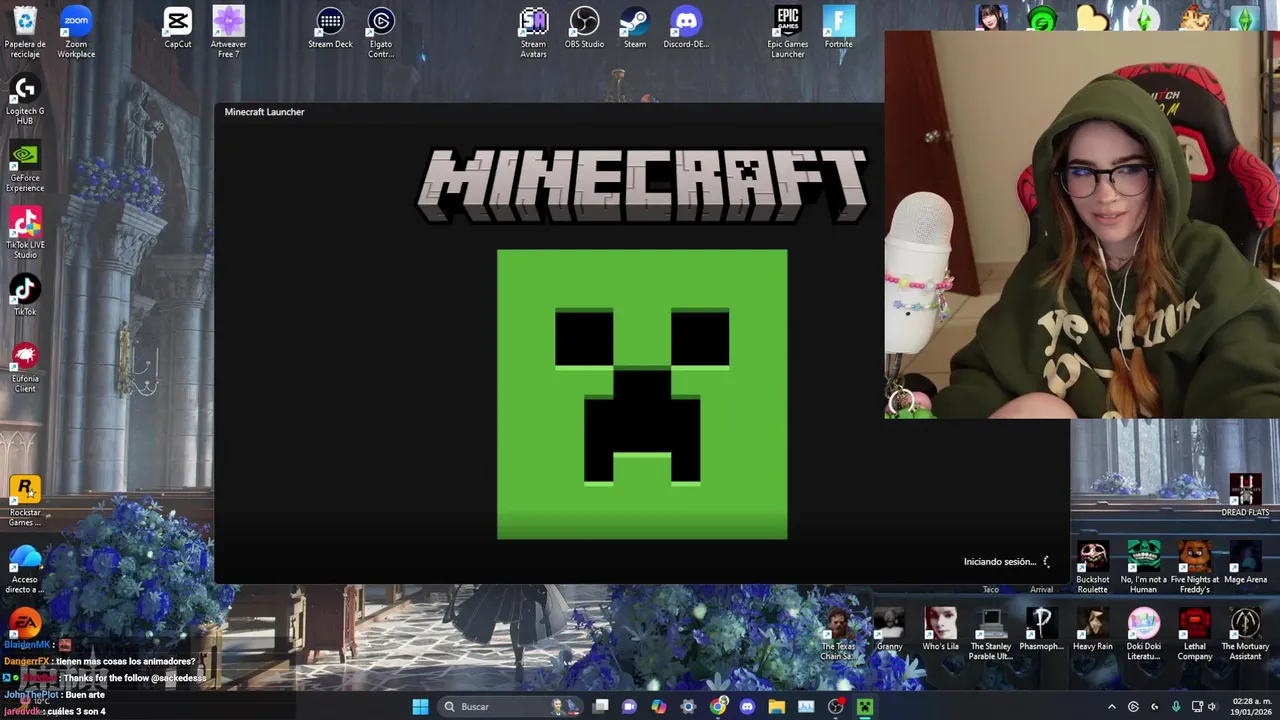Launch the Granny game shortcut

pos(889,630)
